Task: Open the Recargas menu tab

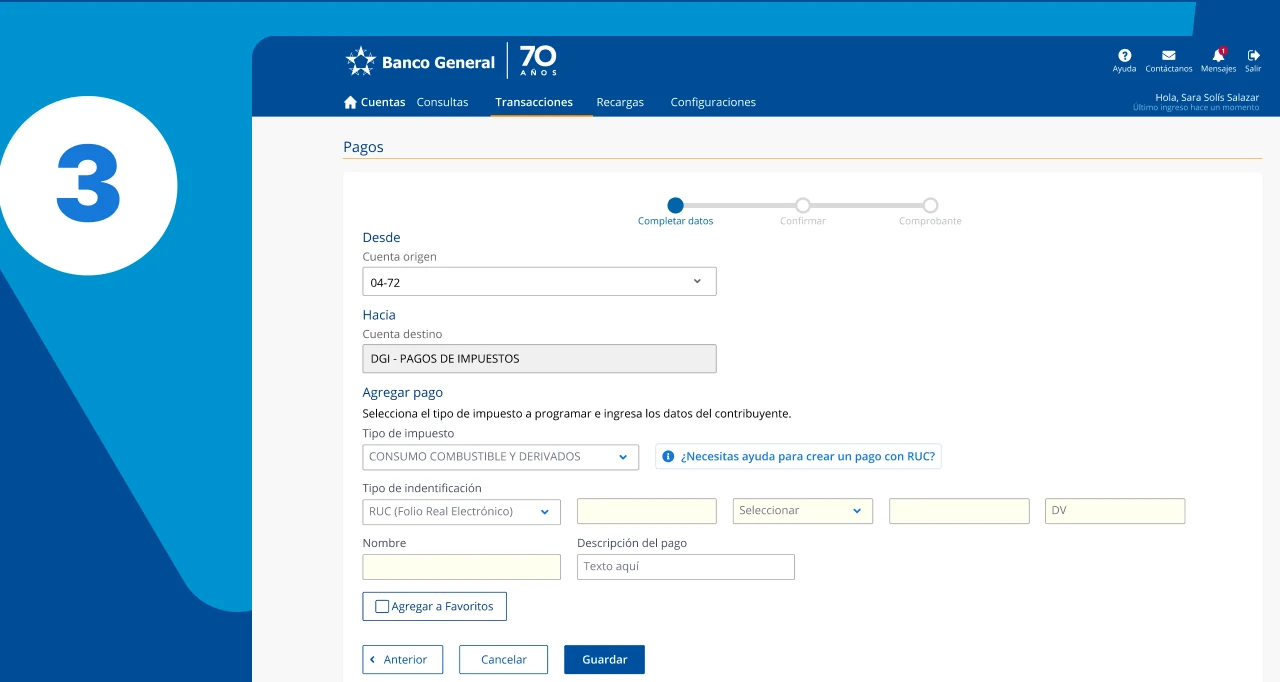Action: pos(620,102)
